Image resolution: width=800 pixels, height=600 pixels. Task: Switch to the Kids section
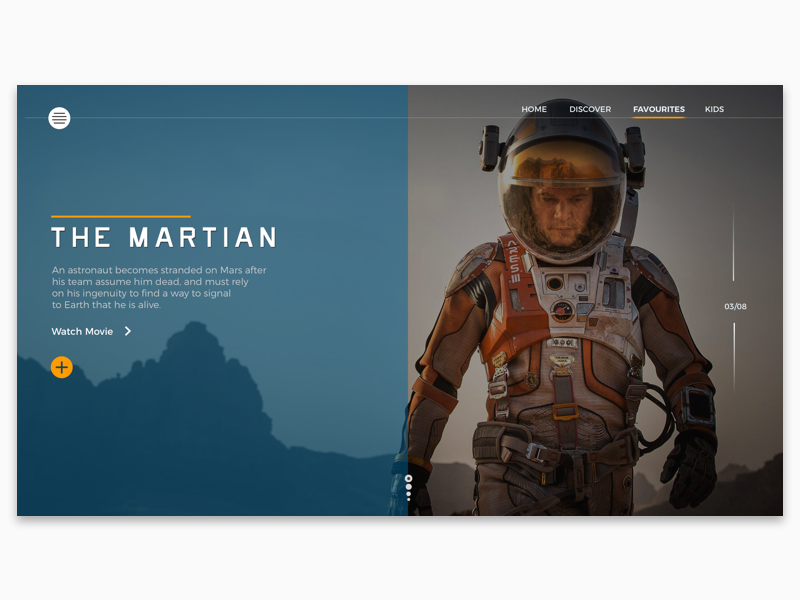click(x=714, y=109)
